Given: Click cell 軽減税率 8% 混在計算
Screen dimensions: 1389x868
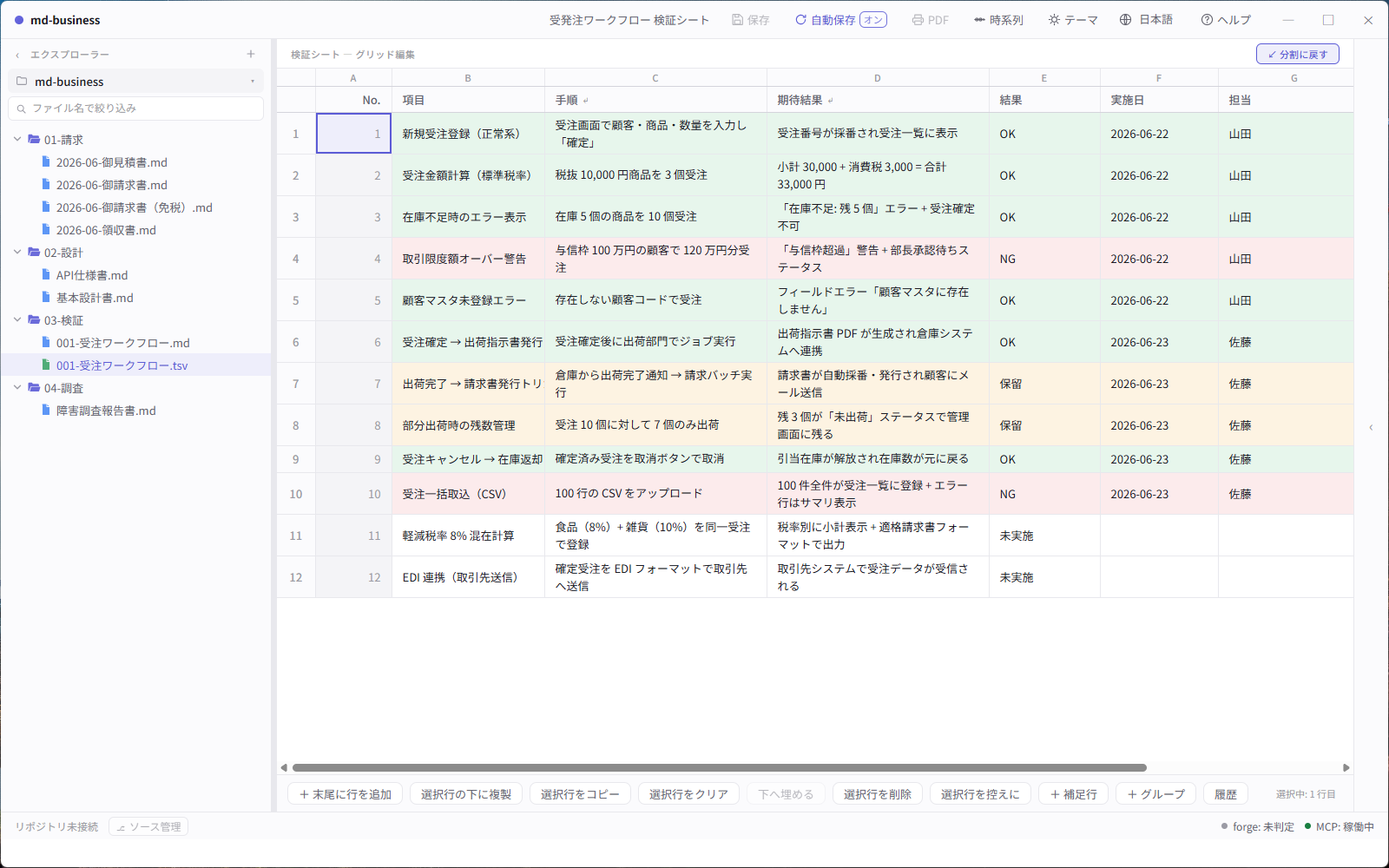Looking at the screenshot, I should click(x=468, y=536).
